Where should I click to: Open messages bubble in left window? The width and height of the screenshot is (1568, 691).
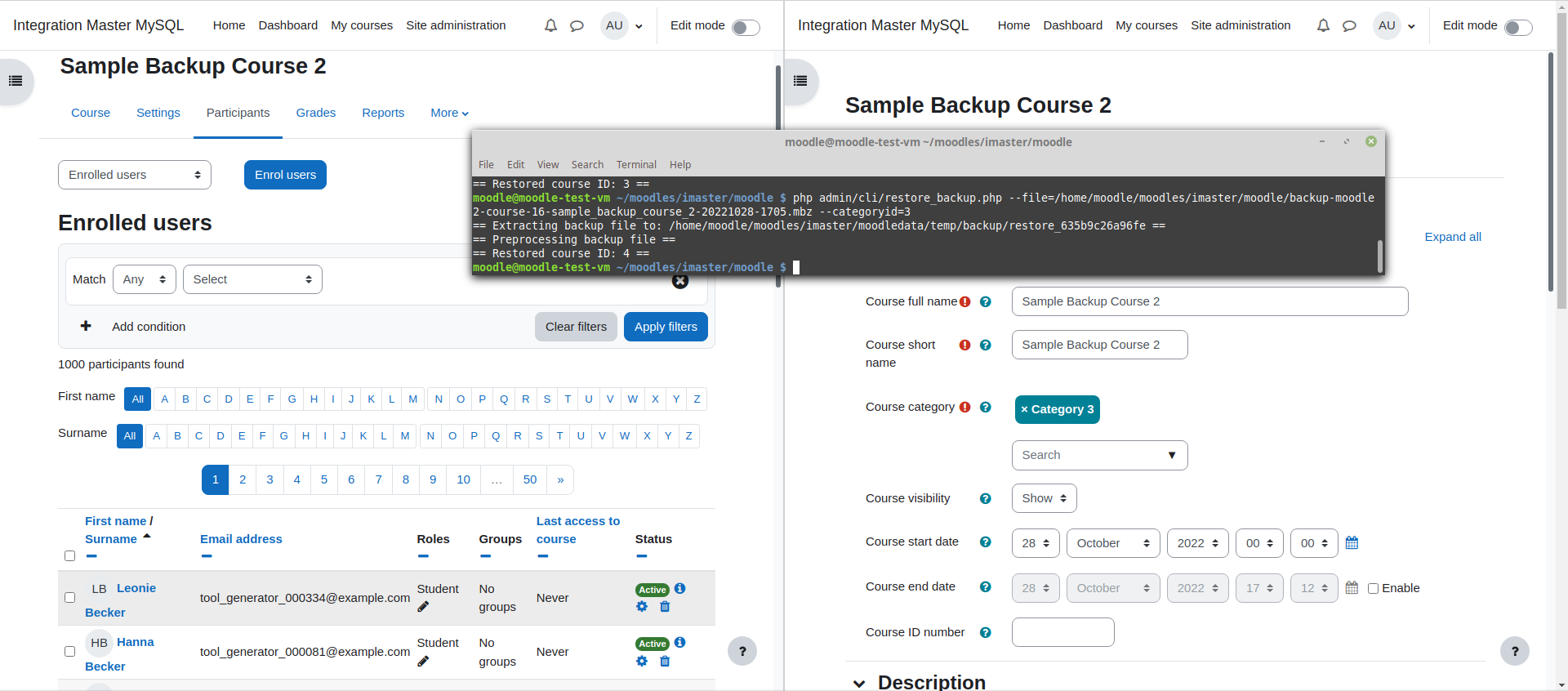(577, 25)
